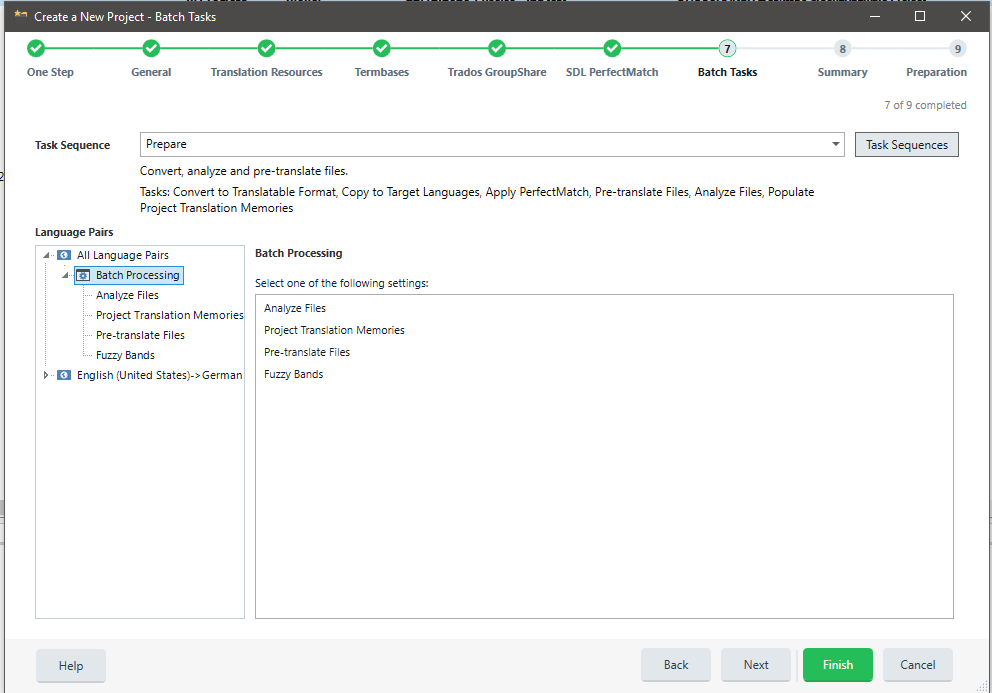Collapse the All Language Pairs node
The image size is (992, 693).
[46, 255]
